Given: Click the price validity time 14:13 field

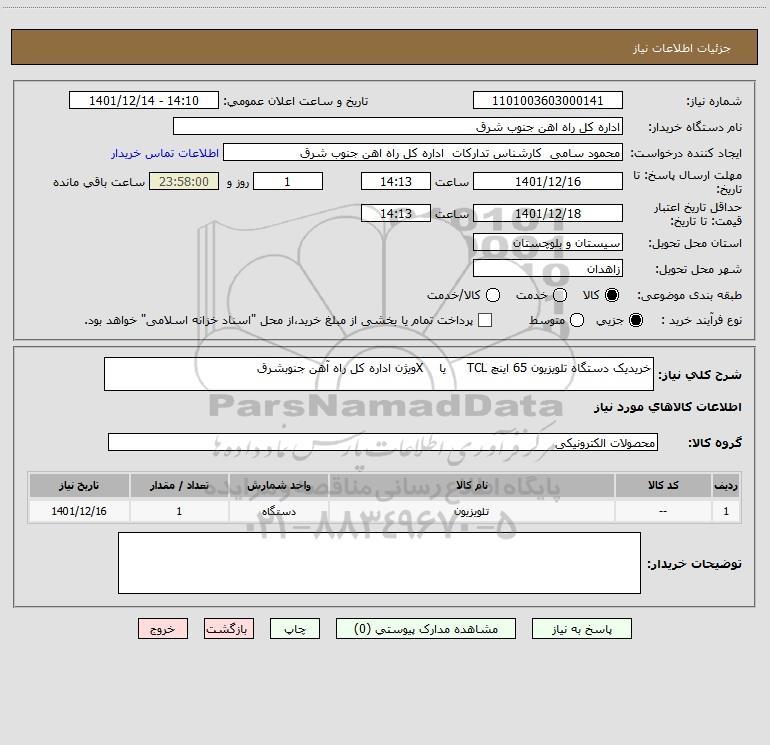Looking at the screenshot, I should (396, 214).
